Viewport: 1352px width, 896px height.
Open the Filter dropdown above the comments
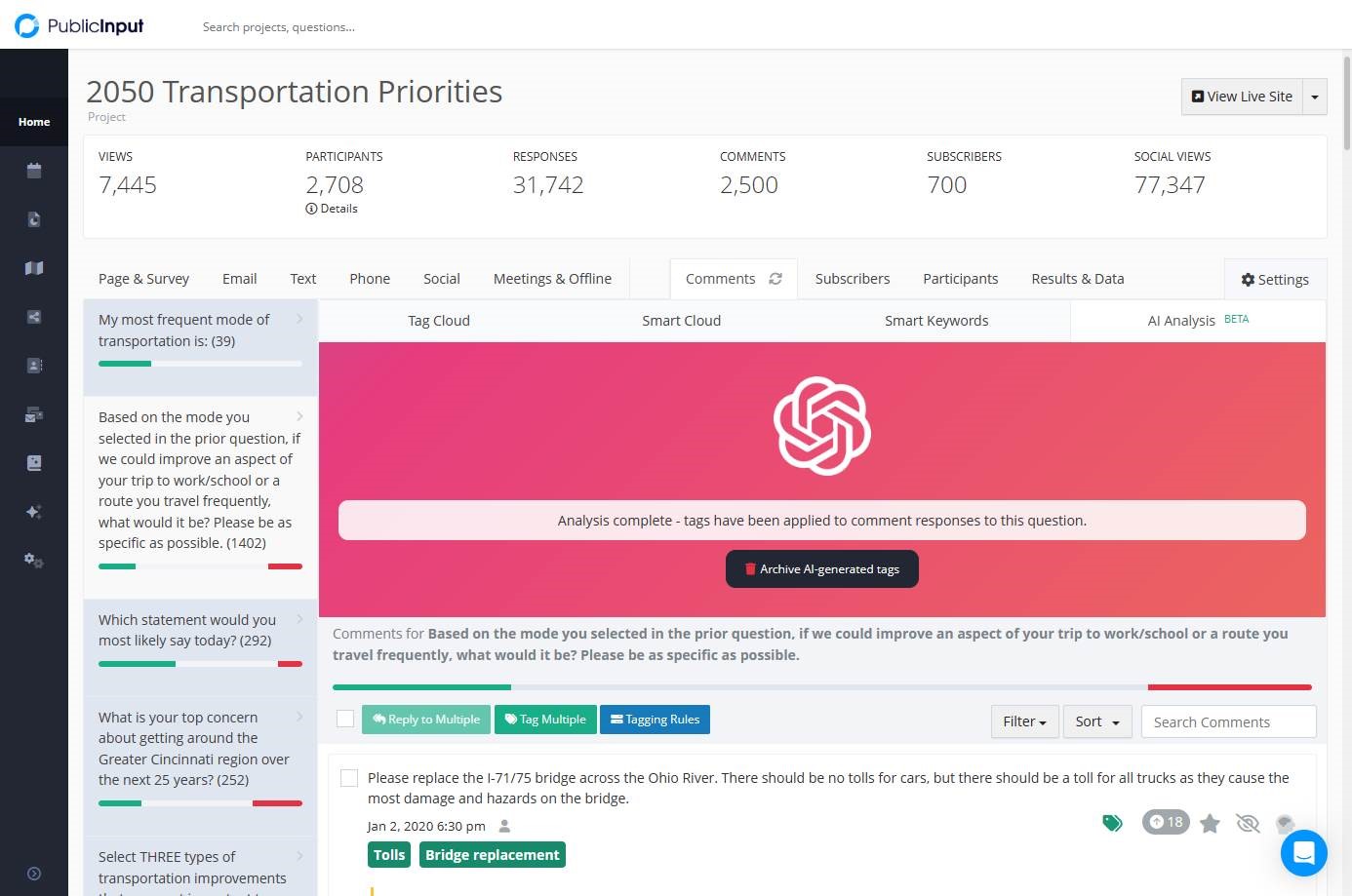[1024, 721]
